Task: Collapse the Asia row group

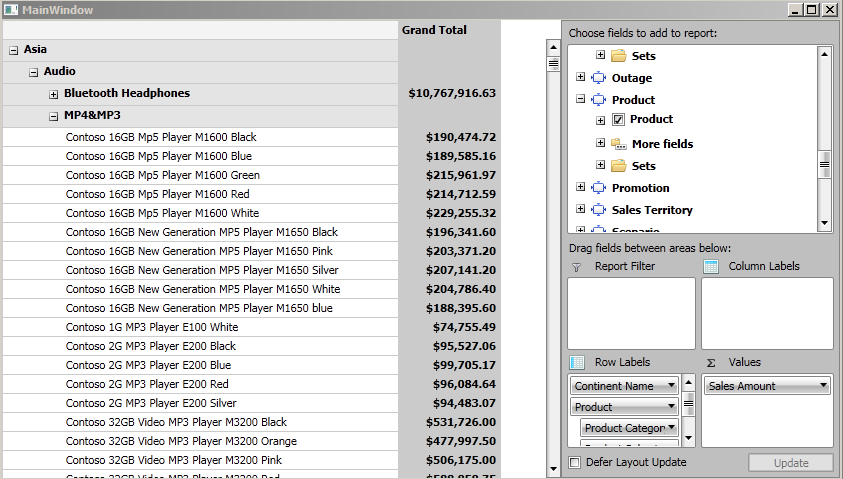Action: click(x=13, y=50)
